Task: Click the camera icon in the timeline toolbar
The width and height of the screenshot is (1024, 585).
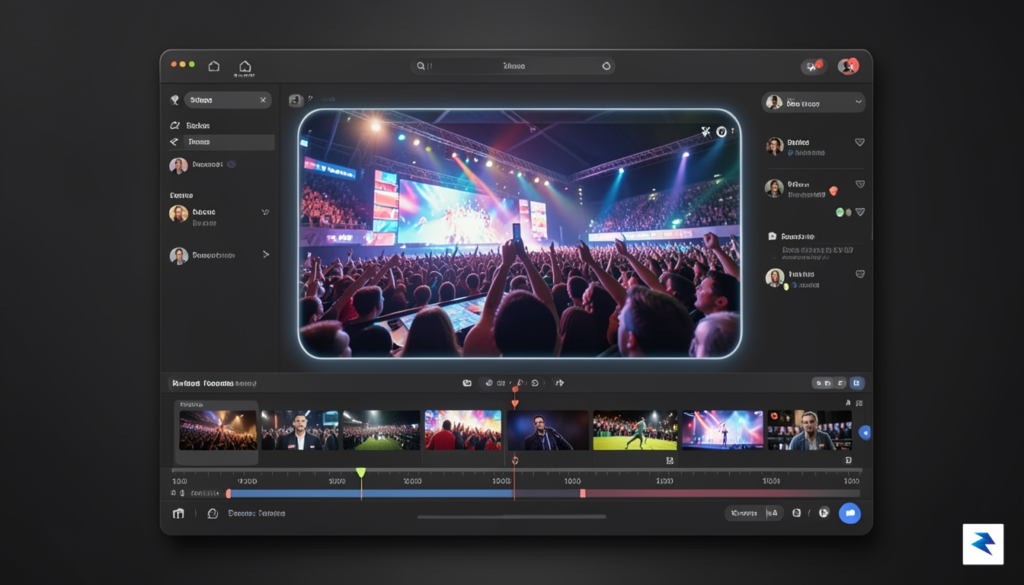Action: (x=467, y=383)
